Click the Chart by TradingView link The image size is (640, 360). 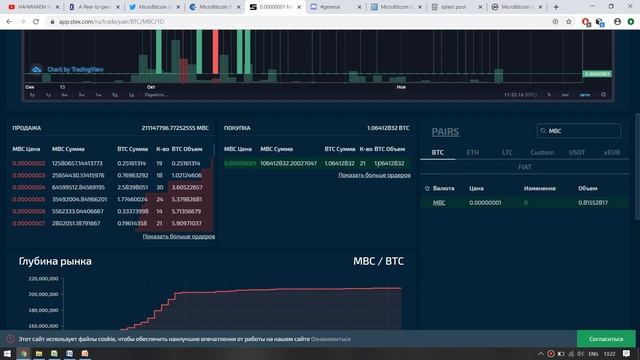(x=76, y=69)
